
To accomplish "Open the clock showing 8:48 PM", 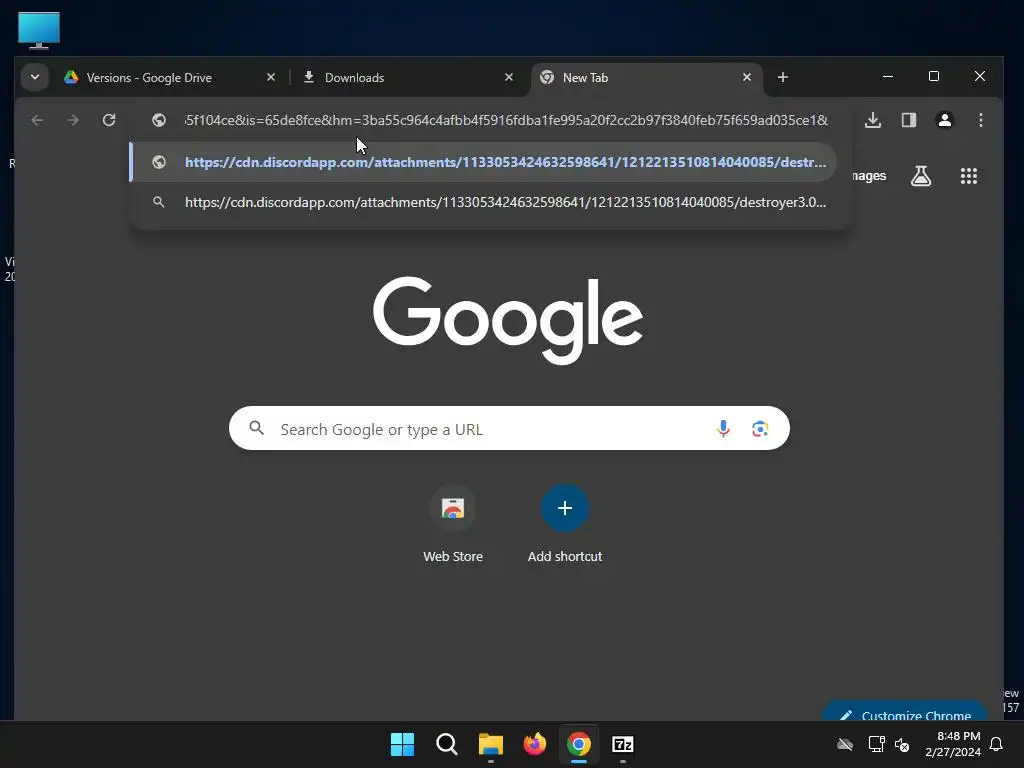I will 953,744.
